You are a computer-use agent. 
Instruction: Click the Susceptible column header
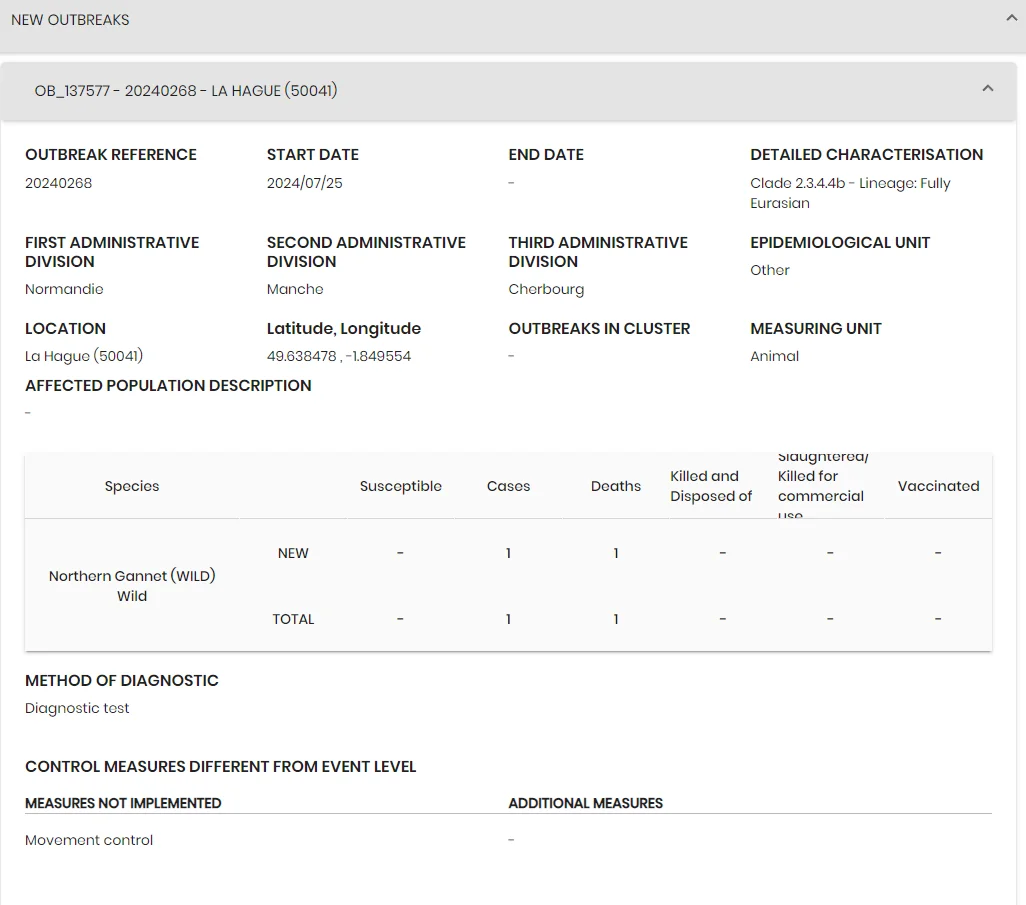click(x=400, y=486)
